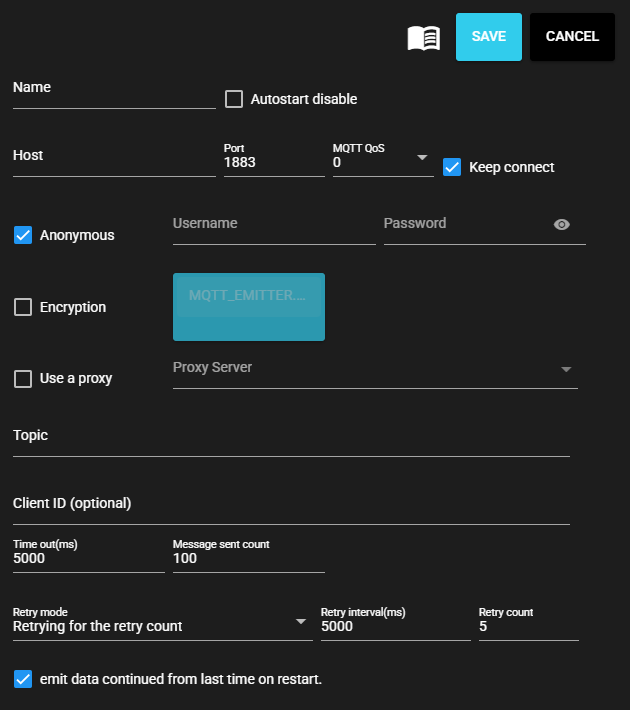Open the MQTT QoS dropdown

(x=383, y=161)
